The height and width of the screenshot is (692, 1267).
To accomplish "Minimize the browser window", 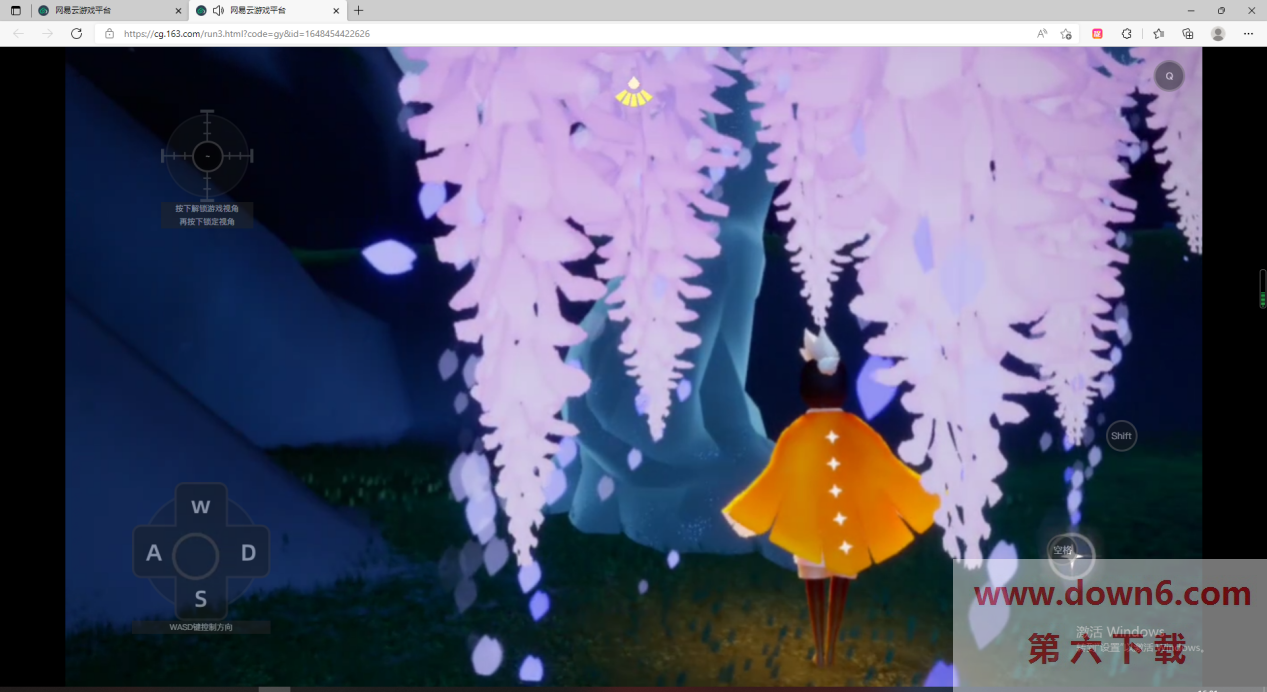I will [1191, 10].
